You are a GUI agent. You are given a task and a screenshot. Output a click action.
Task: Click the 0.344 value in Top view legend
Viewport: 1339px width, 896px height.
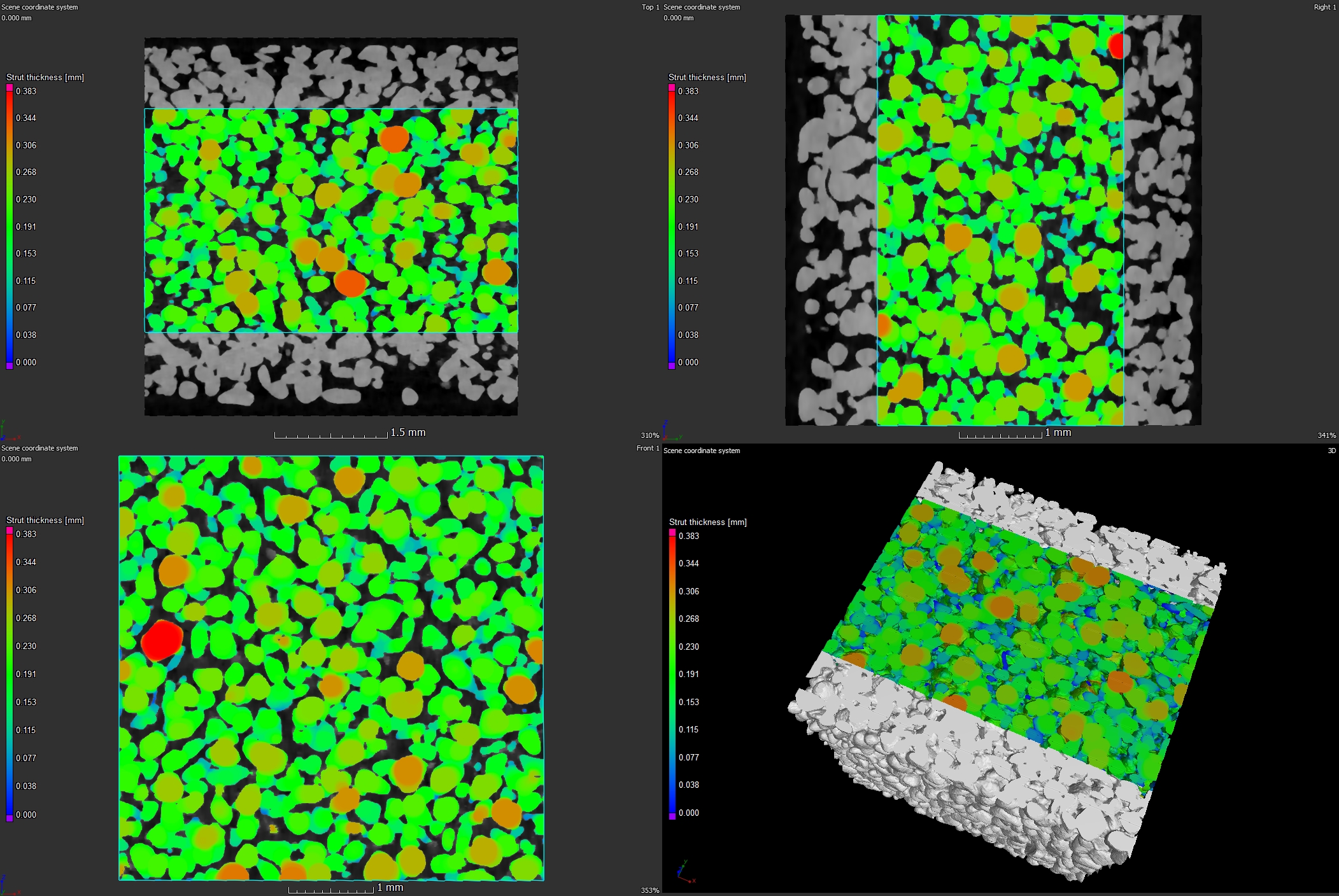point(26,118)
